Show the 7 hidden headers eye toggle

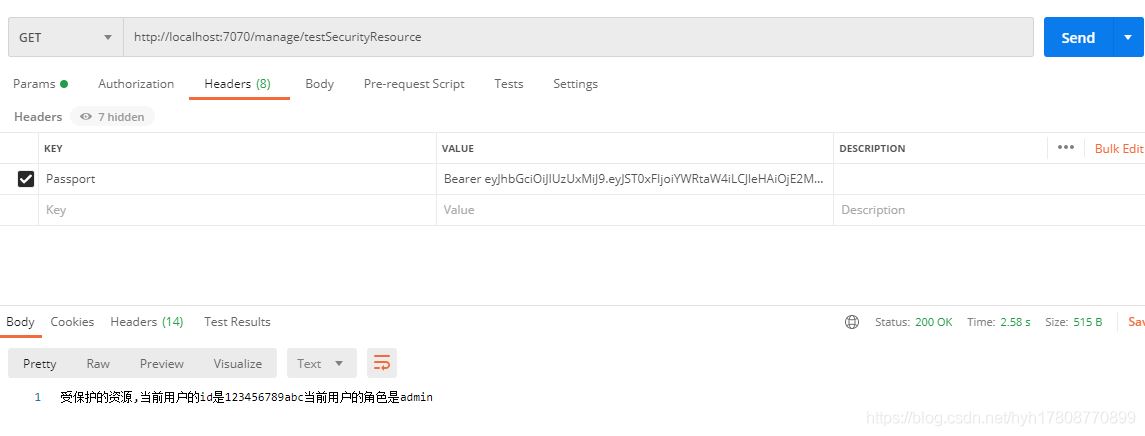tap(112, 117)
